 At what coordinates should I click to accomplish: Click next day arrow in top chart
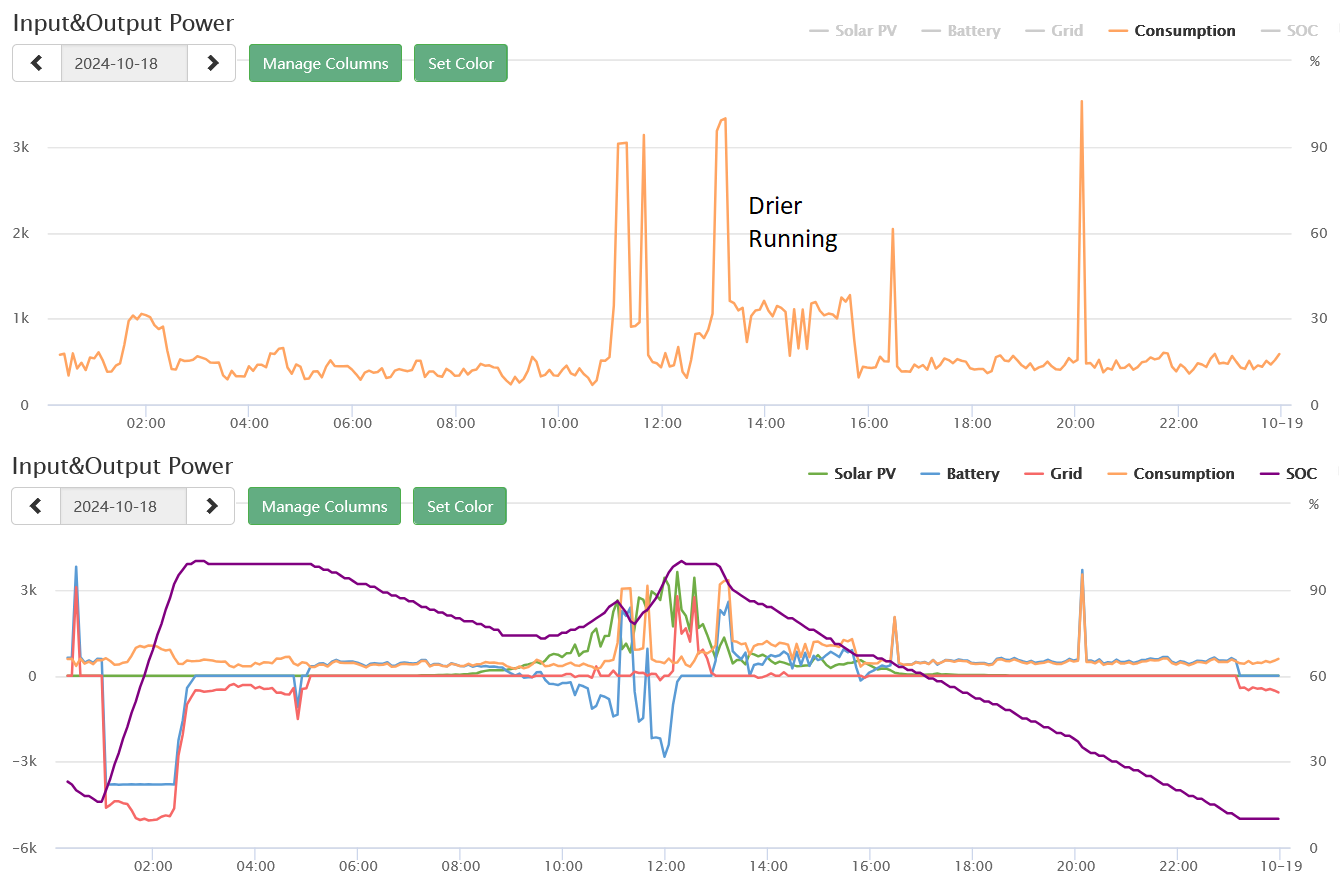[x=212, y=63]
